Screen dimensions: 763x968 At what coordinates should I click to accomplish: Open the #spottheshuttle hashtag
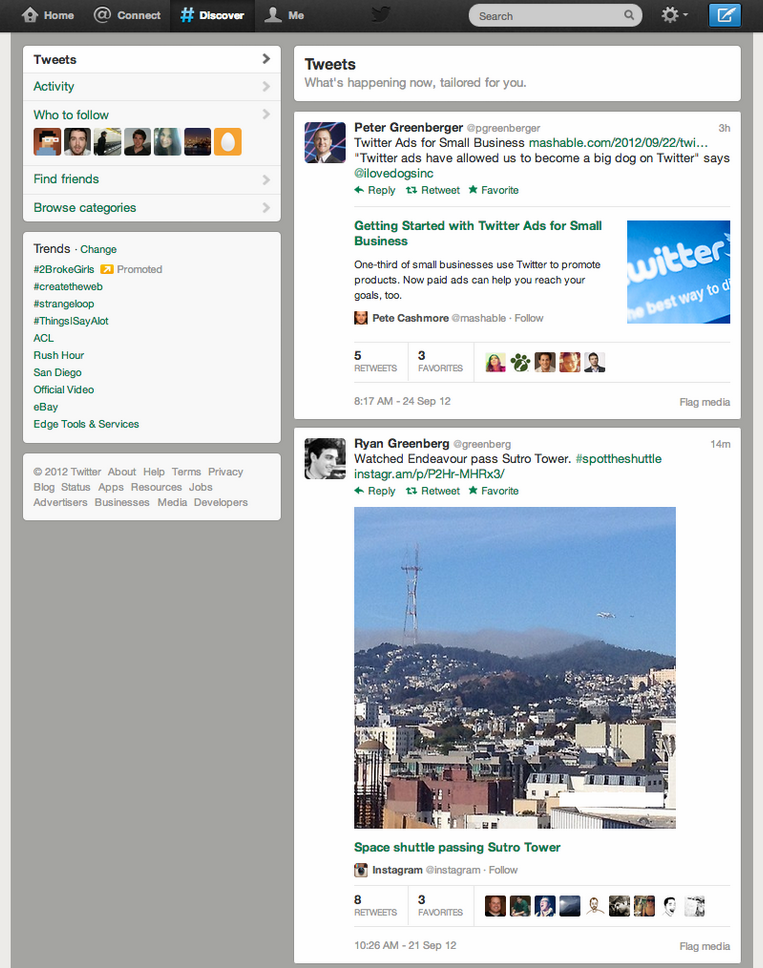click(619, 459)
